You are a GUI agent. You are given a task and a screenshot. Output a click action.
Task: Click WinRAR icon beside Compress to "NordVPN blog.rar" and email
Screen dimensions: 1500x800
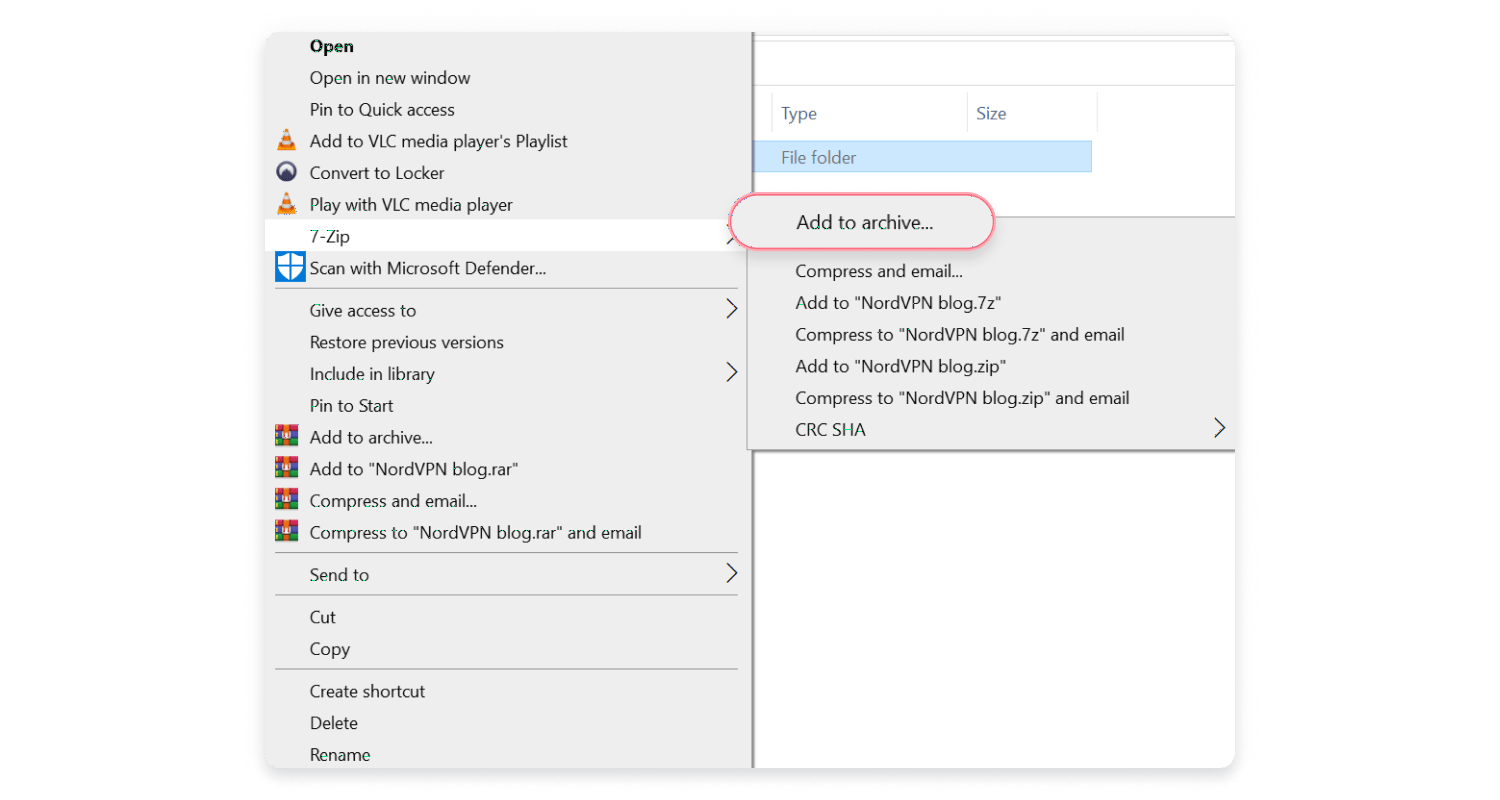point(287,532)
